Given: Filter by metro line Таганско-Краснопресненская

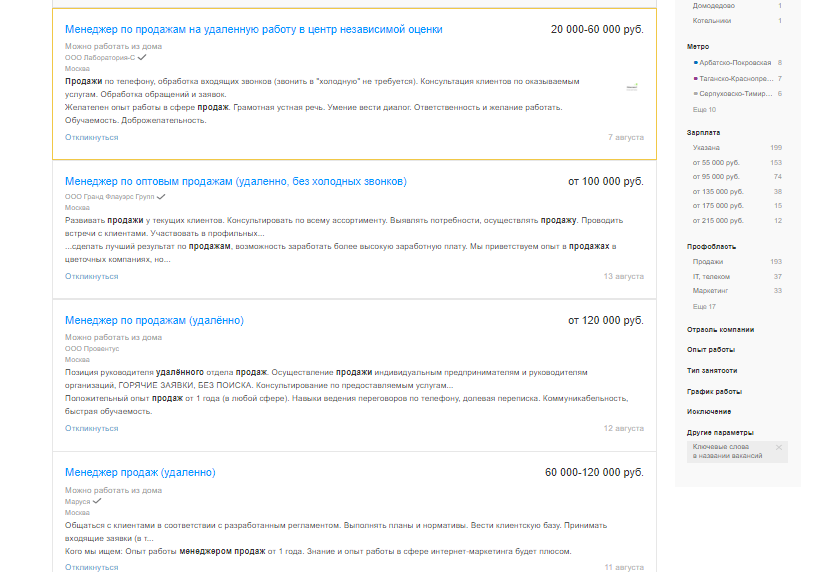Looking at the screenshot, I should pos(736,78).
